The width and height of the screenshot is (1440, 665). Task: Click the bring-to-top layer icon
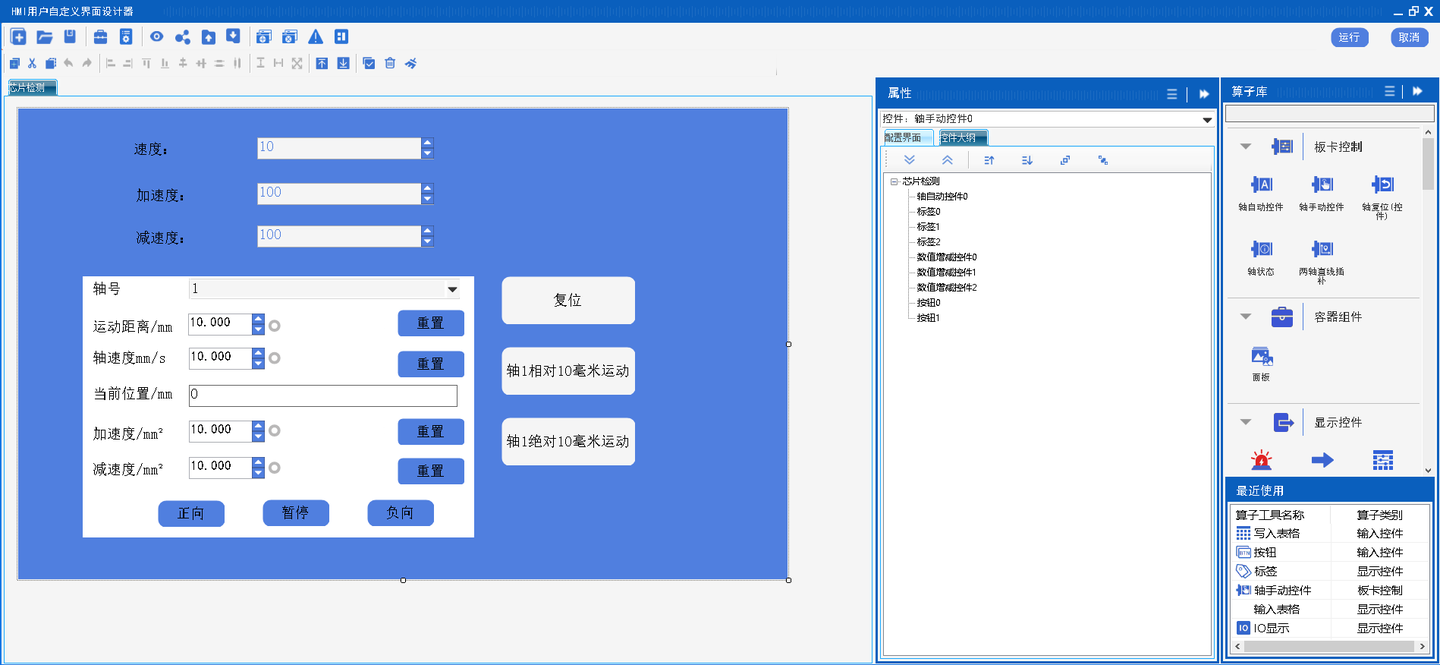point(322,63)
